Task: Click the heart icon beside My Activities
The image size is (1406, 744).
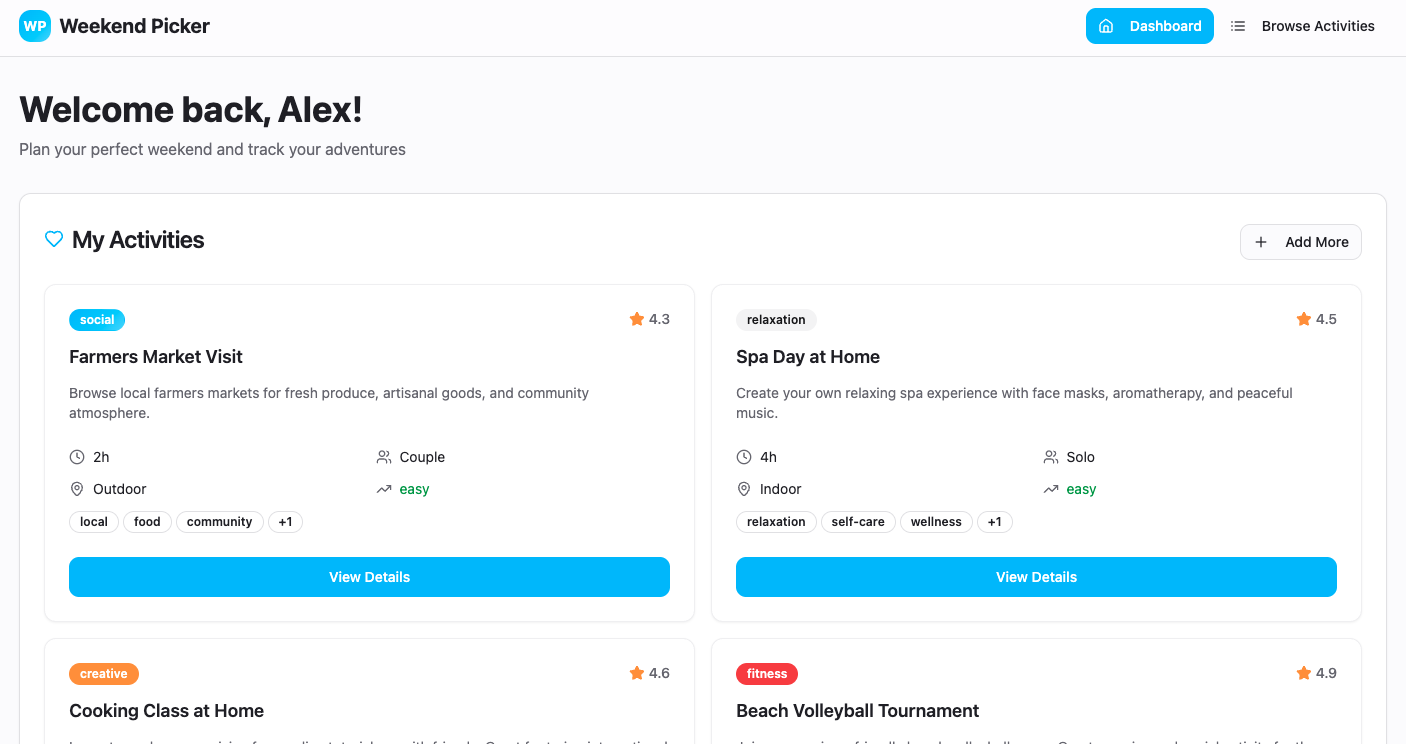Action: click(x=54, y=239)
